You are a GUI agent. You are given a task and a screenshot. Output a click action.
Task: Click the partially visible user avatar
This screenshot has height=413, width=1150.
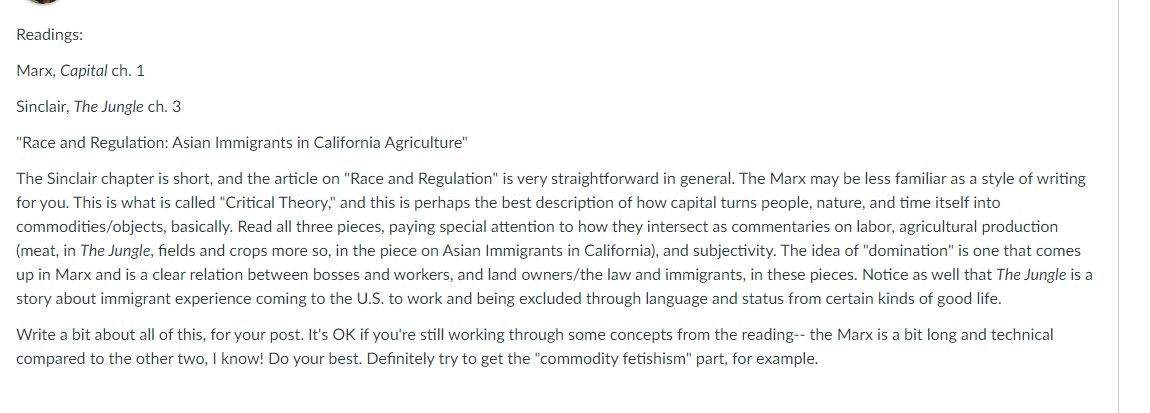(43, 1)
